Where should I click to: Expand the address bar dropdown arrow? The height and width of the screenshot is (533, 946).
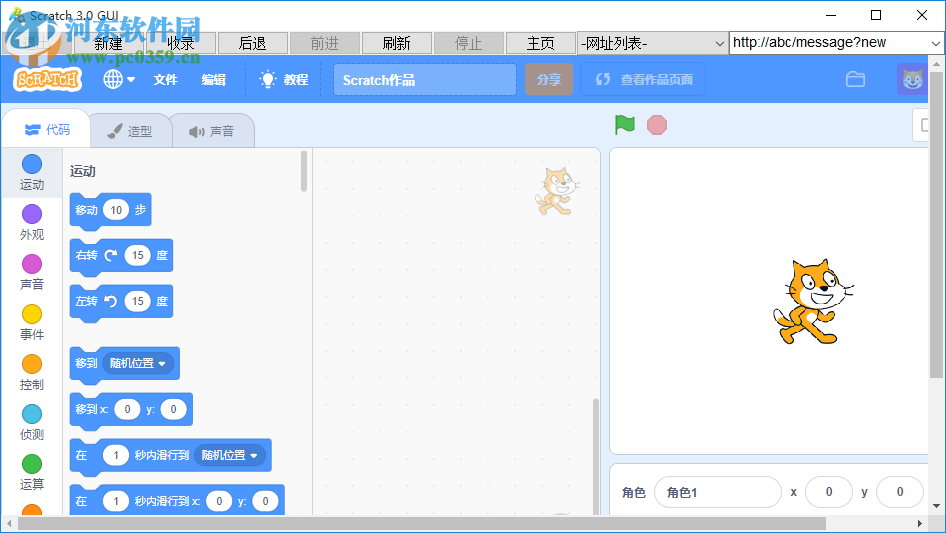935,43
